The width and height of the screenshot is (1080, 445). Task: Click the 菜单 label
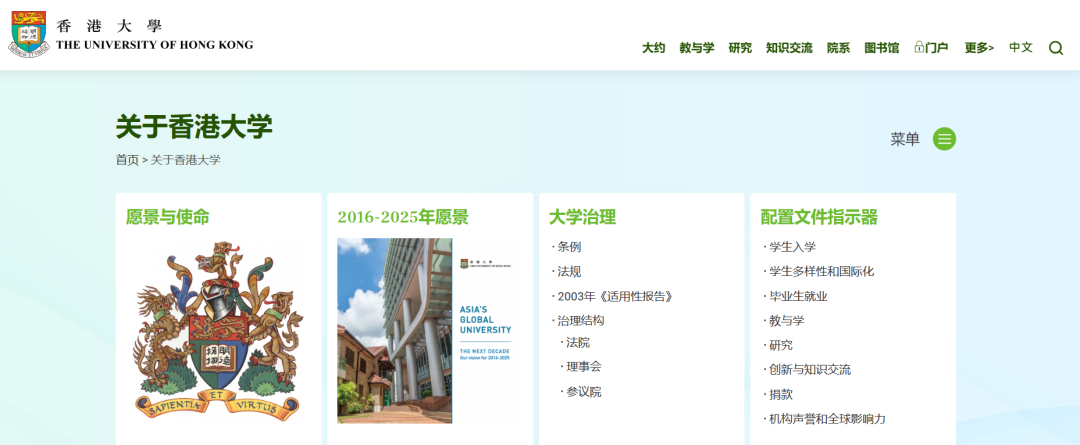pos(904,139)
